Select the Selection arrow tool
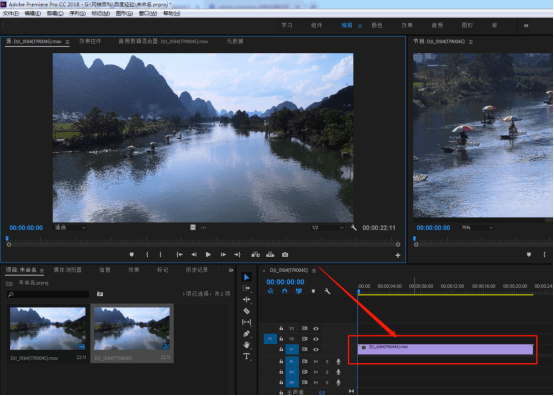The height and width of the screenshot is (396, 554). click(x=247, y=277)
